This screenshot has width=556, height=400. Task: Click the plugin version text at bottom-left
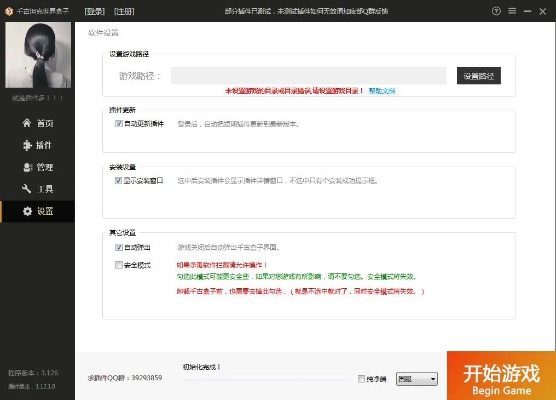[32, 386]
